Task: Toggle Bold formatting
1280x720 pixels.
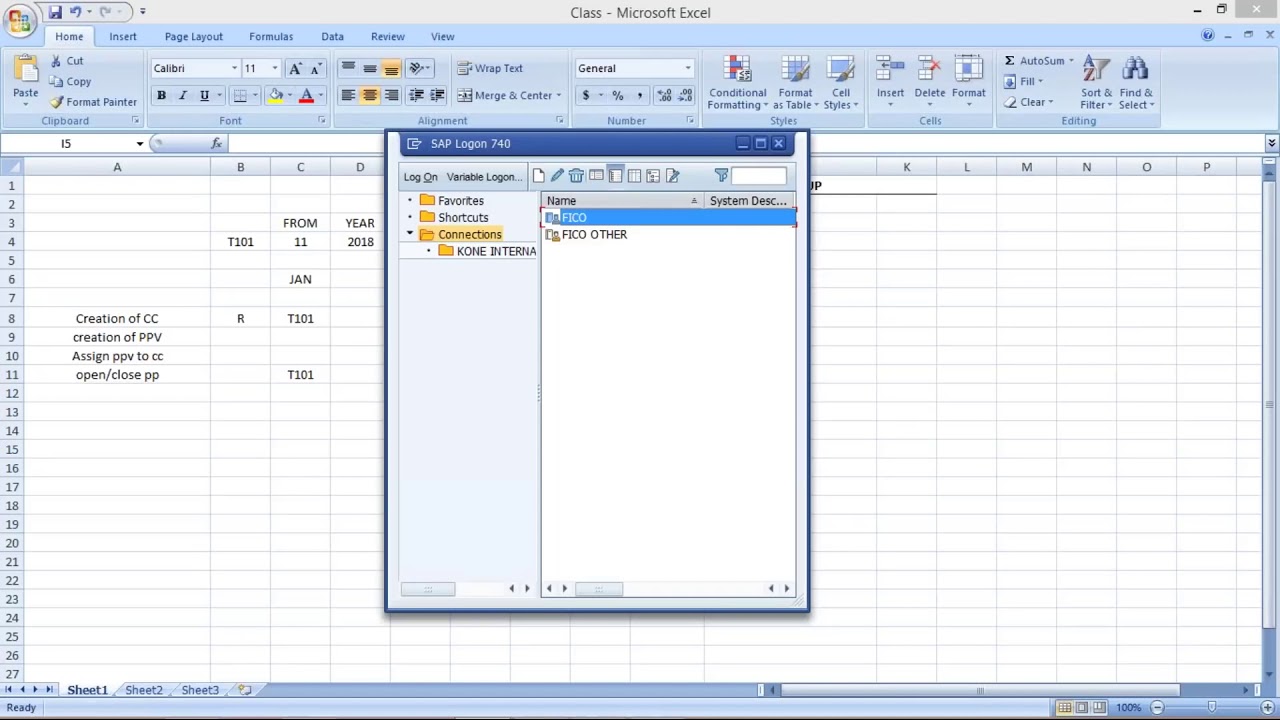Action: click(x=161, y=95)
